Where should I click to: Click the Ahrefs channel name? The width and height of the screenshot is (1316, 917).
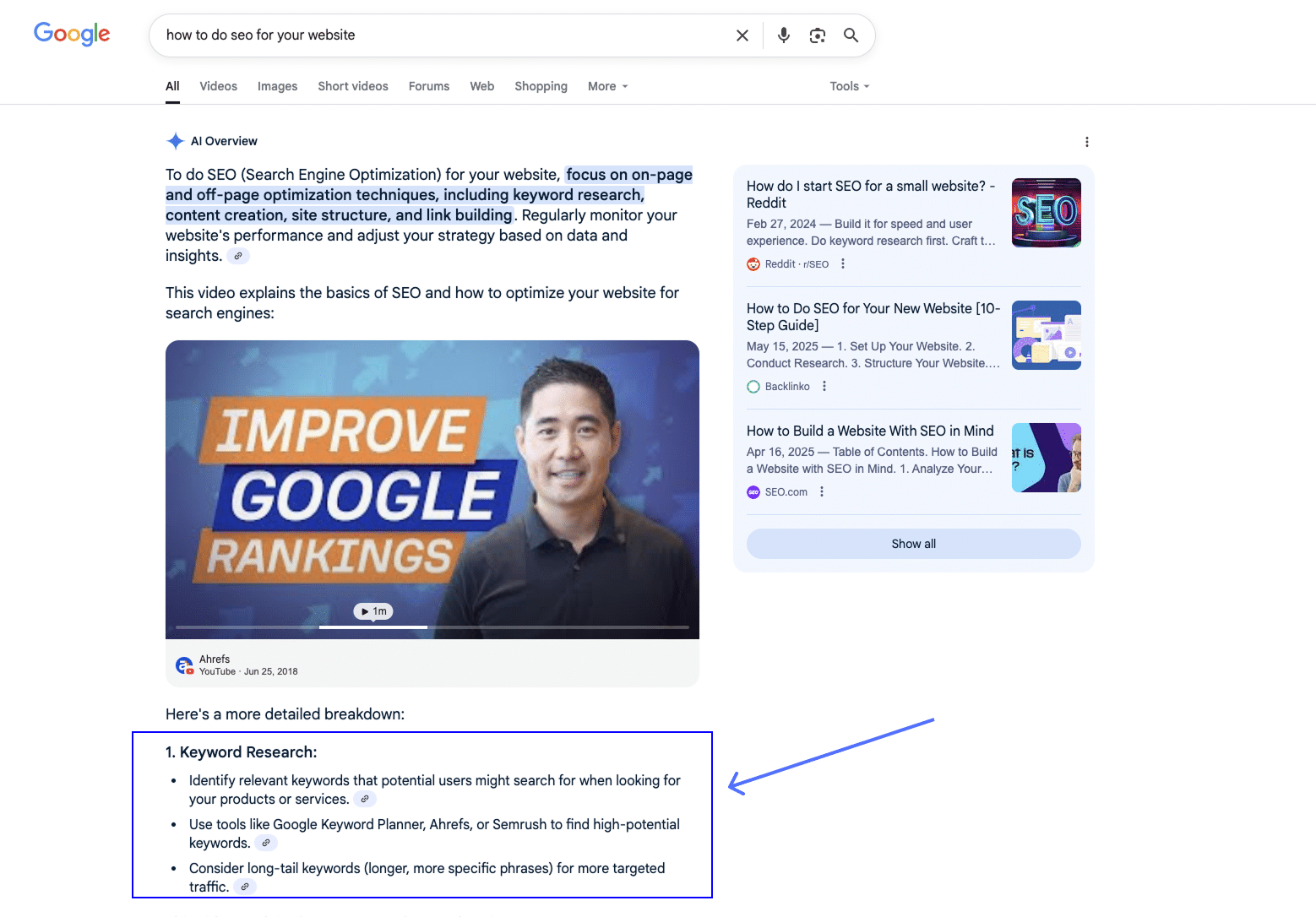[x=215, y=659]
